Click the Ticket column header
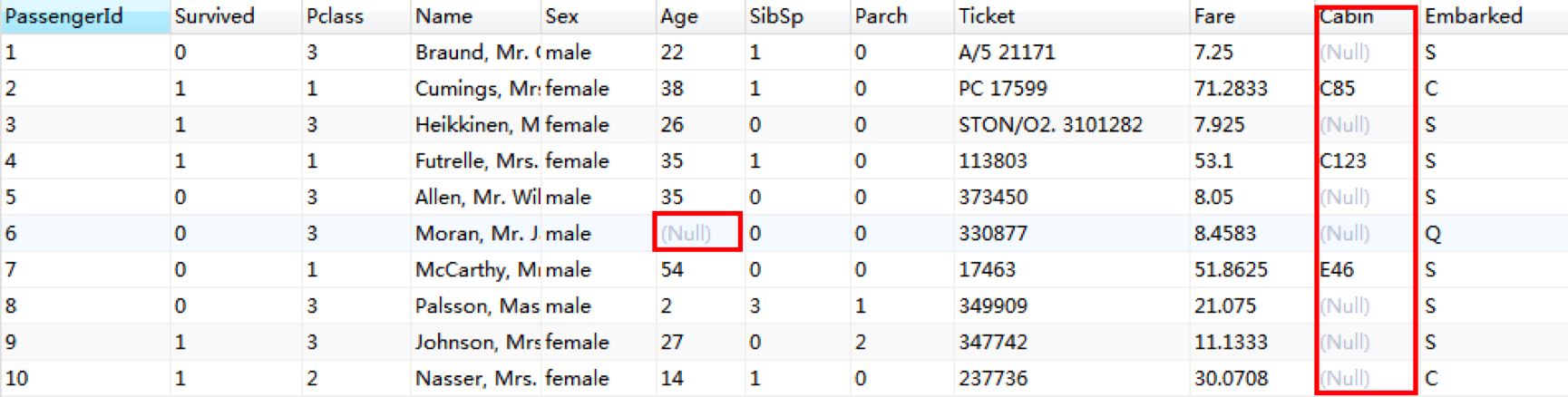This screenshot has width=1568, height=397. (986, 16)
